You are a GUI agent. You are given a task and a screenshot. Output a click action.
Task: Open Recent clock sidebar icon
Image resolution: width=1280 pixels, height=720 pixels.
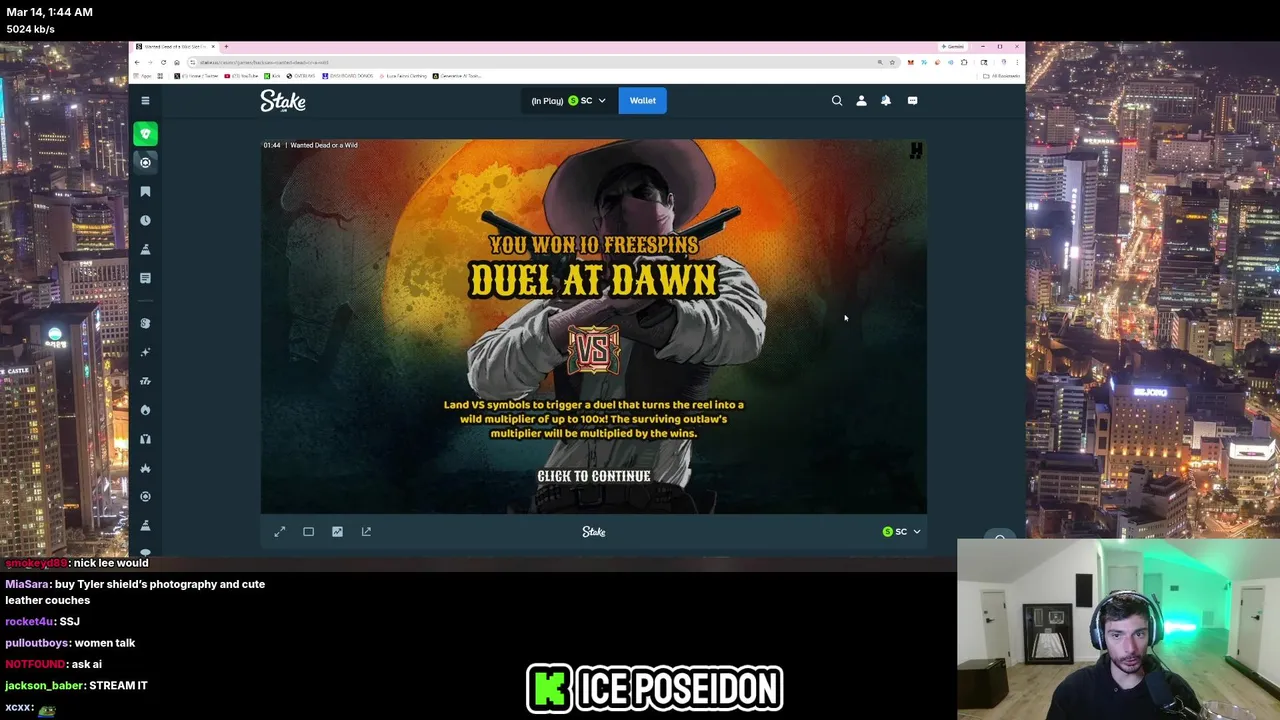145,220
